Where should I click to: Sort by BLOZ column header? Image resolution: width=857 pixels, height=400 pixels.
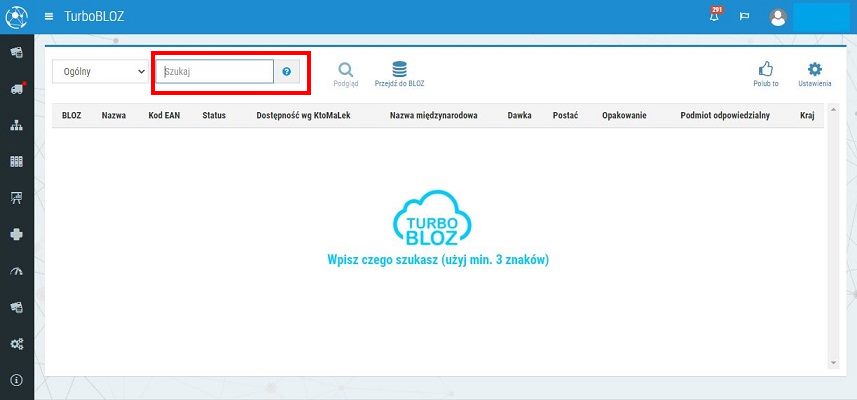point(72,116)
